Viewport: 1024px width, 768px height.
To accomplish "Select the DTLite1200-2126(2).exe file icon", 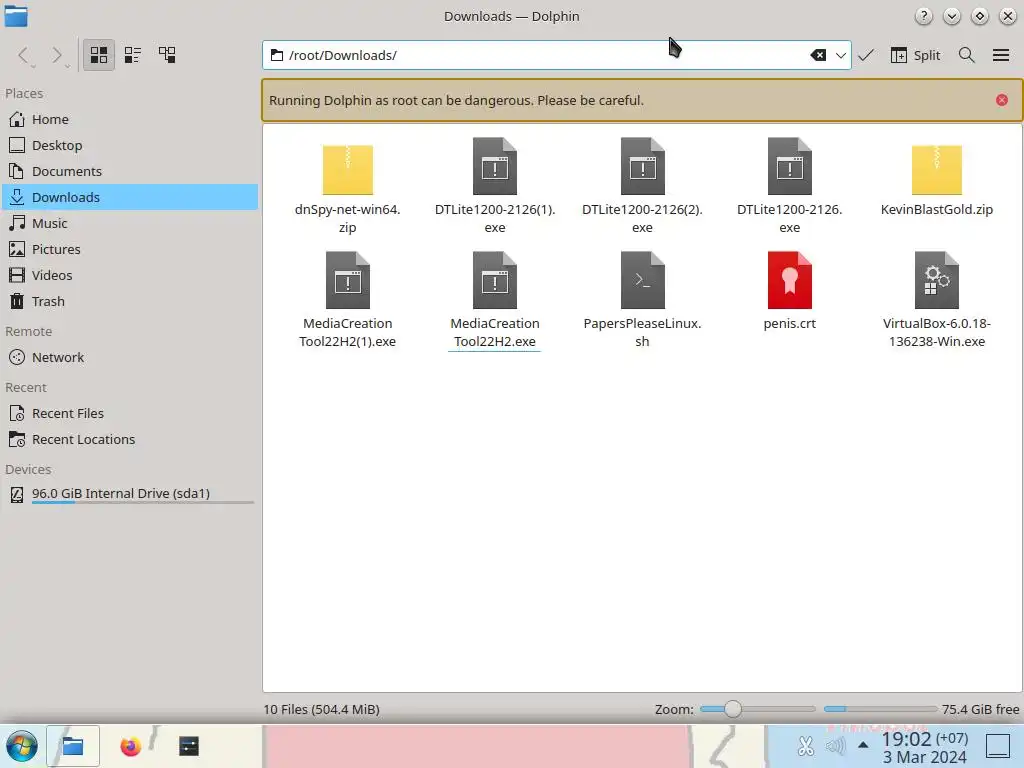I will click(643, 167).
